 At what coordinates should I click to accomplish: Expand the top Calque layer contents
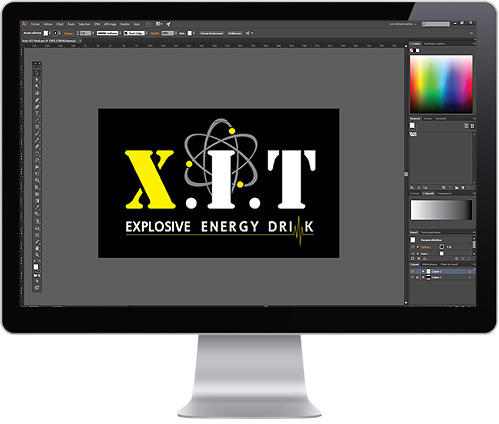(x=423, y=272)
